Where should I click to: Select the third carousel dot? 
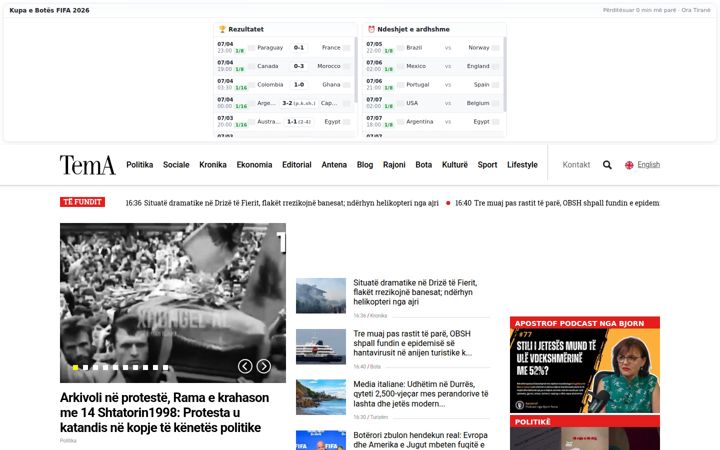[96, 367]
